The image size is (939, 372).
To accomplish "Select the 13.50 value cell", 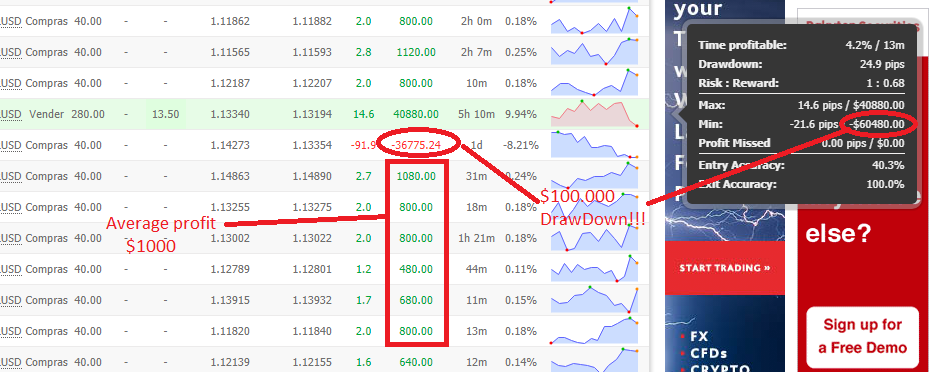I will [165, 114].
